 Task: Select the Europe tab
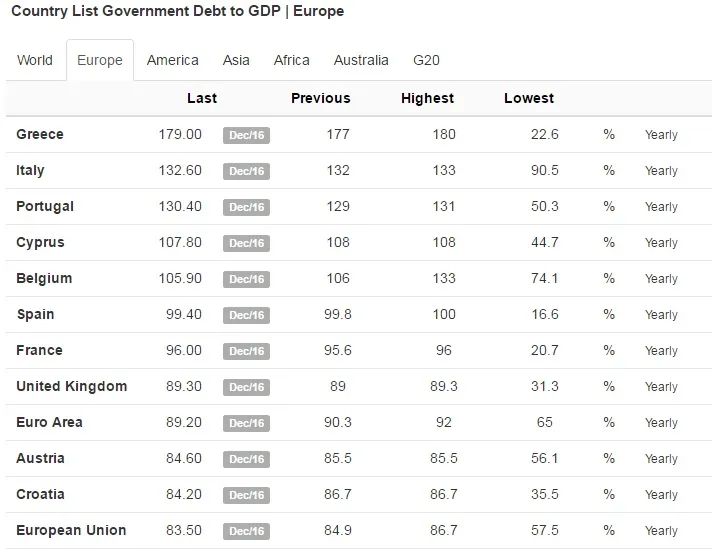tap(100, 60)
